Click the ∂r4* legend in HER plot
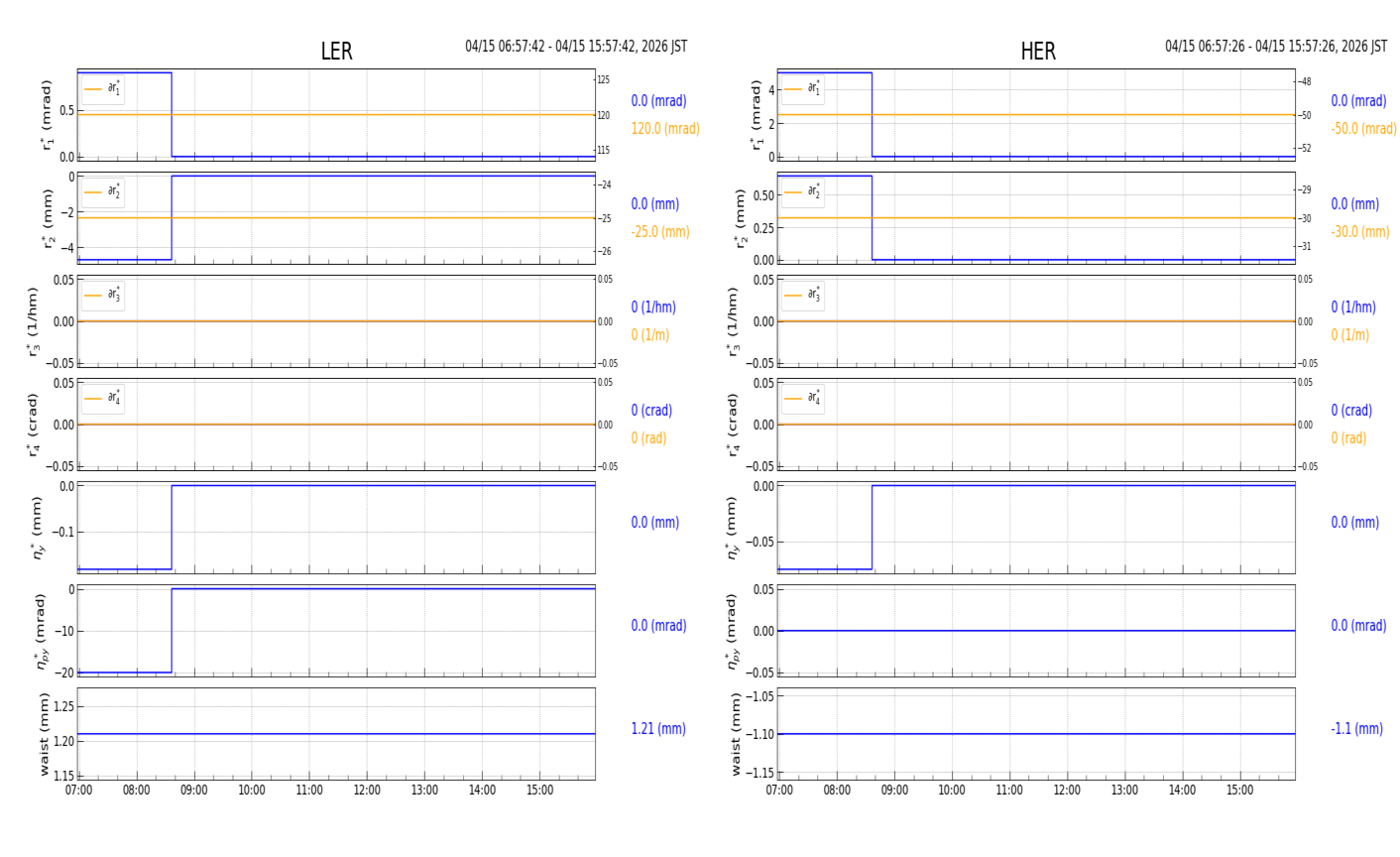 (x=803, y=399)
